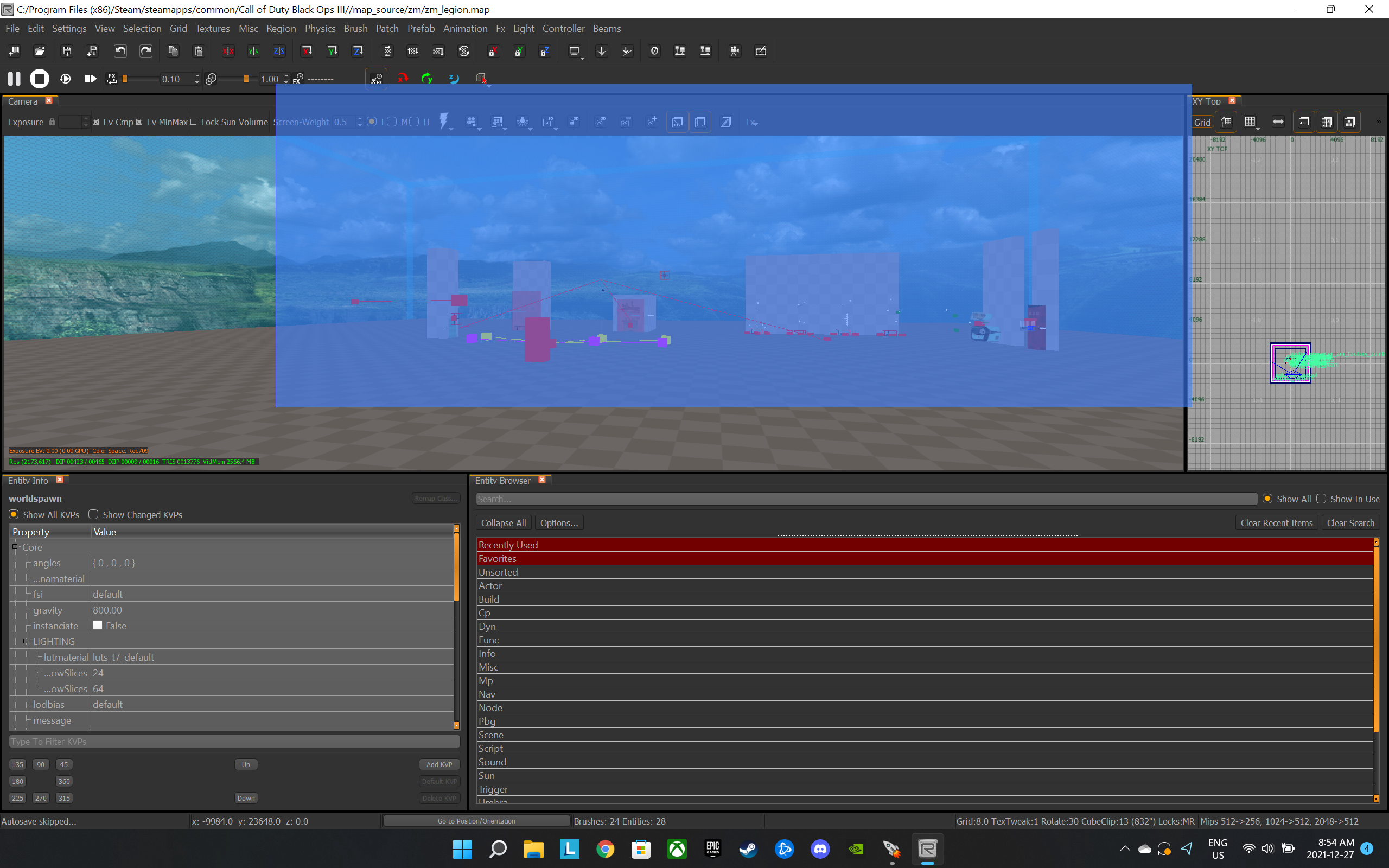Click the single down arrow drop icon
The height and width of the screenshot is (868, 1389).
(602, 51)
